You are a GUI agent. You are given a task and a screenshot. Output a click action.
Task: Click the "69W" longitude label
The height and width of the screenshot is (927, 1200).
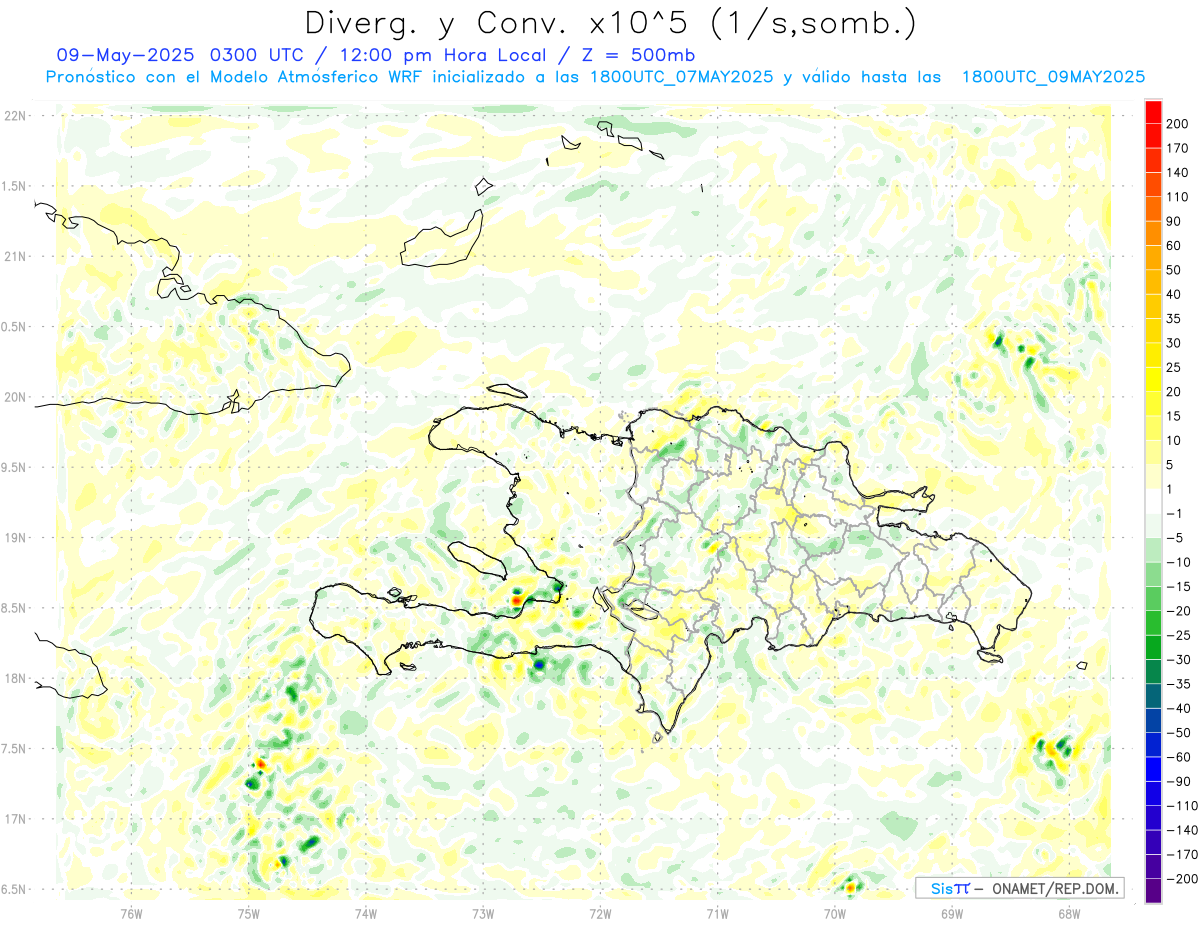(x=952, y=913)
